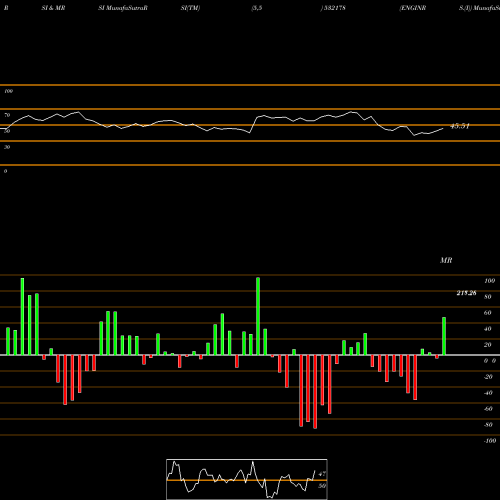Click the (ENGINR header text
500x500 pixels.
pyautogui.click(x=413, y=8)
